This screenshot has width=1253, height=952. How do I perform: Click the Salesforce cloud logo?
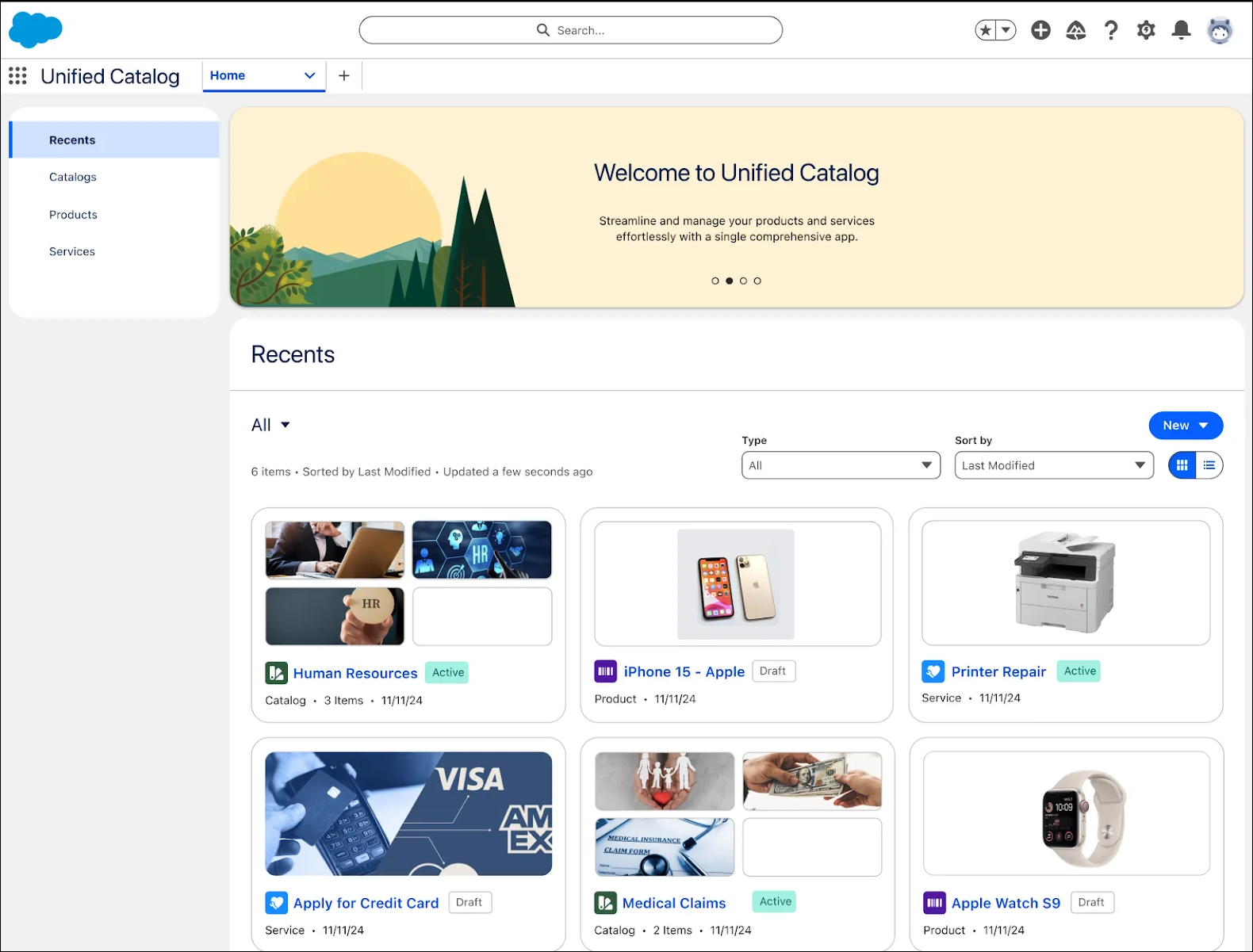(36, 30)
